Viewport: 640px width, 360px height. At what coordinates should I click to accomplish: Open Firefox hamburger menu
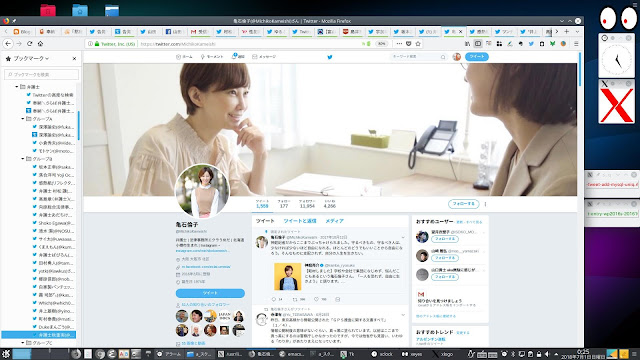click(576, 44)
